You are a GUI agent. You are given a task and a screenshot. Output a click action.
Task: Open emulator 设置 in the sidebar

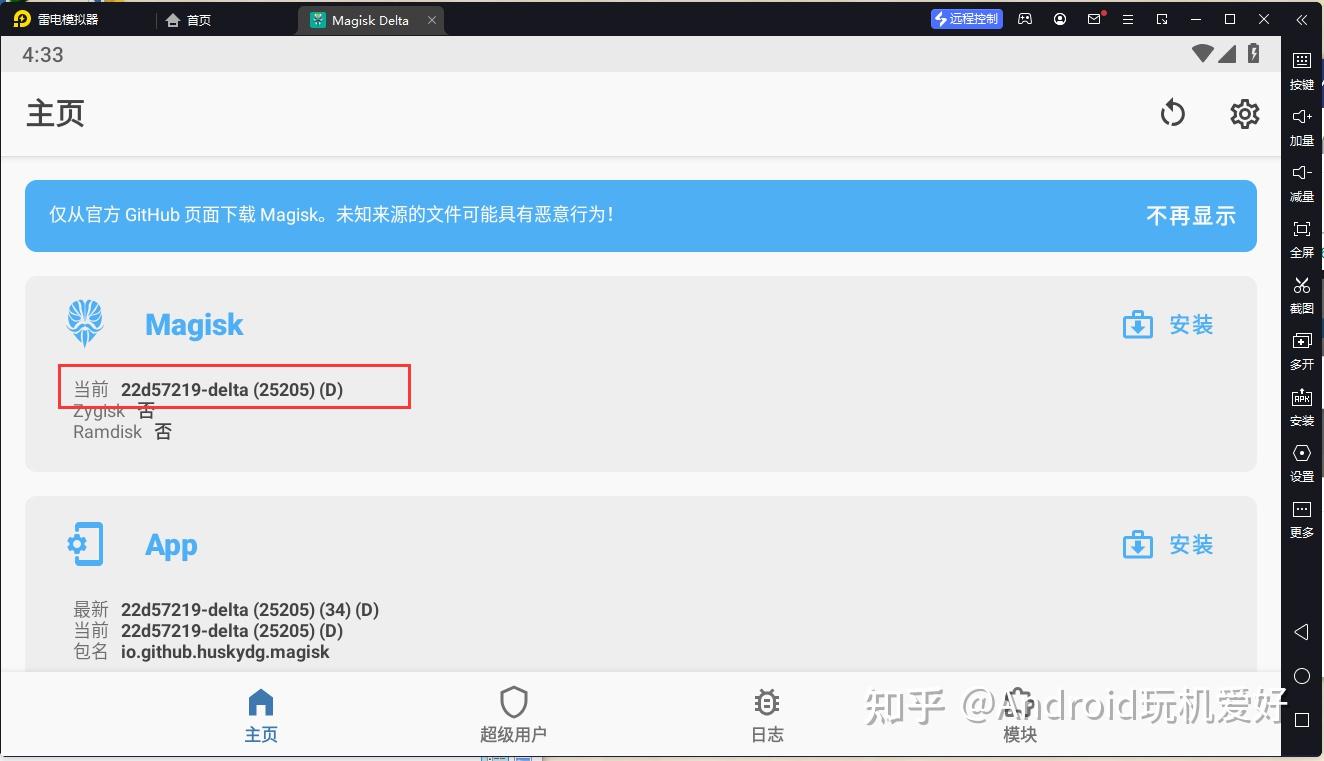pos(1302,463)
